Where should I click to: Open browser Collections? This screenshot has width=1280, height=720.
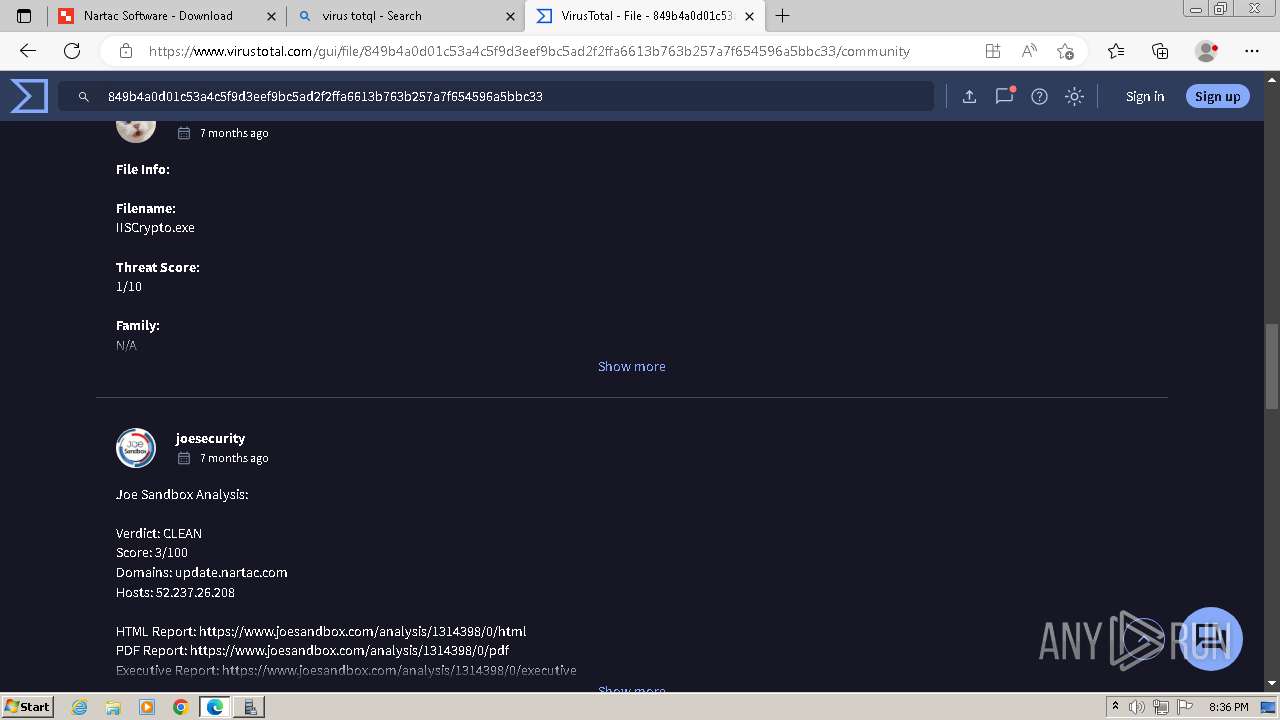[1160, 51]
